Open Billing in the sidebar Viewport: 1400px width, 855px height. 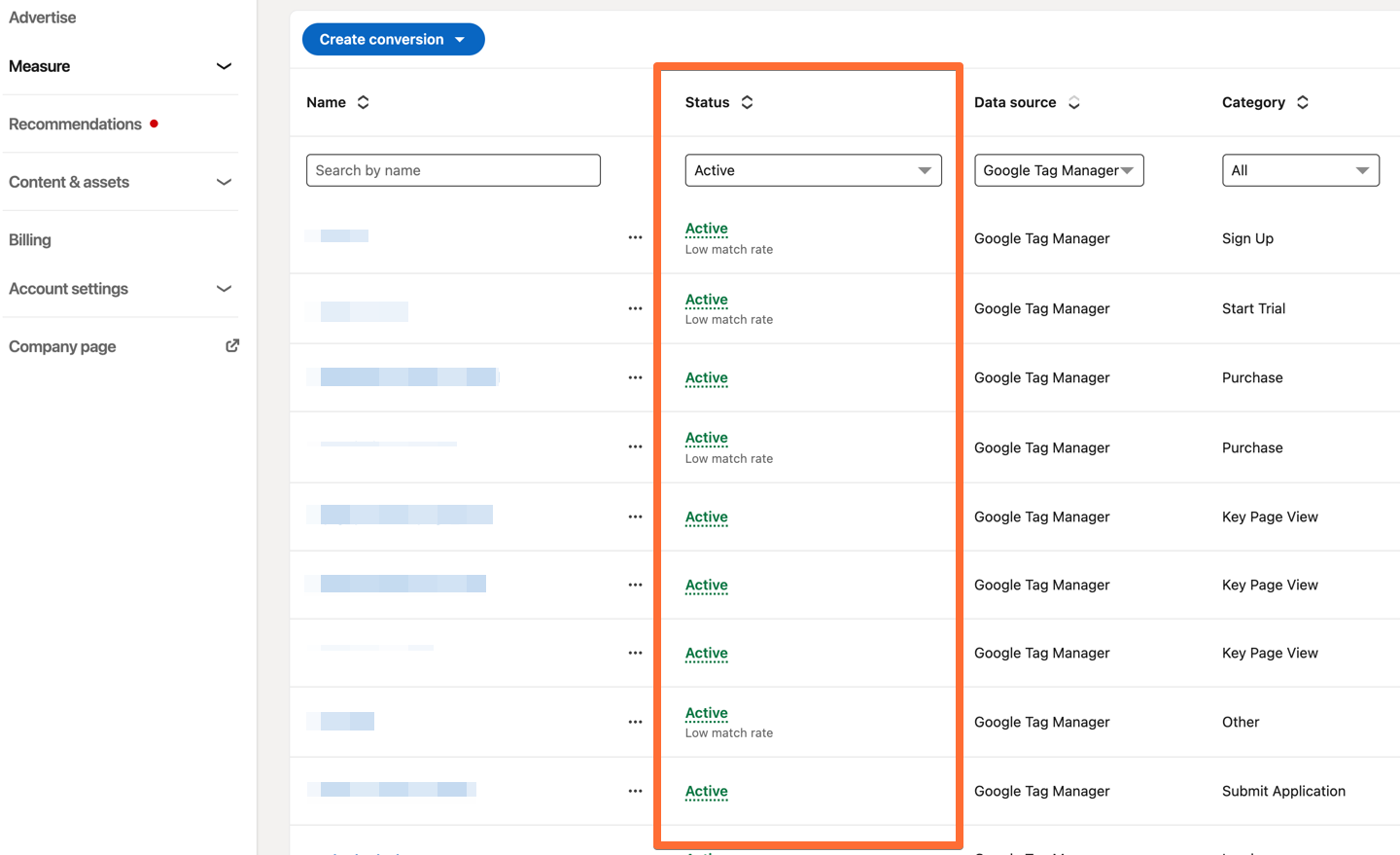[30, 240]
